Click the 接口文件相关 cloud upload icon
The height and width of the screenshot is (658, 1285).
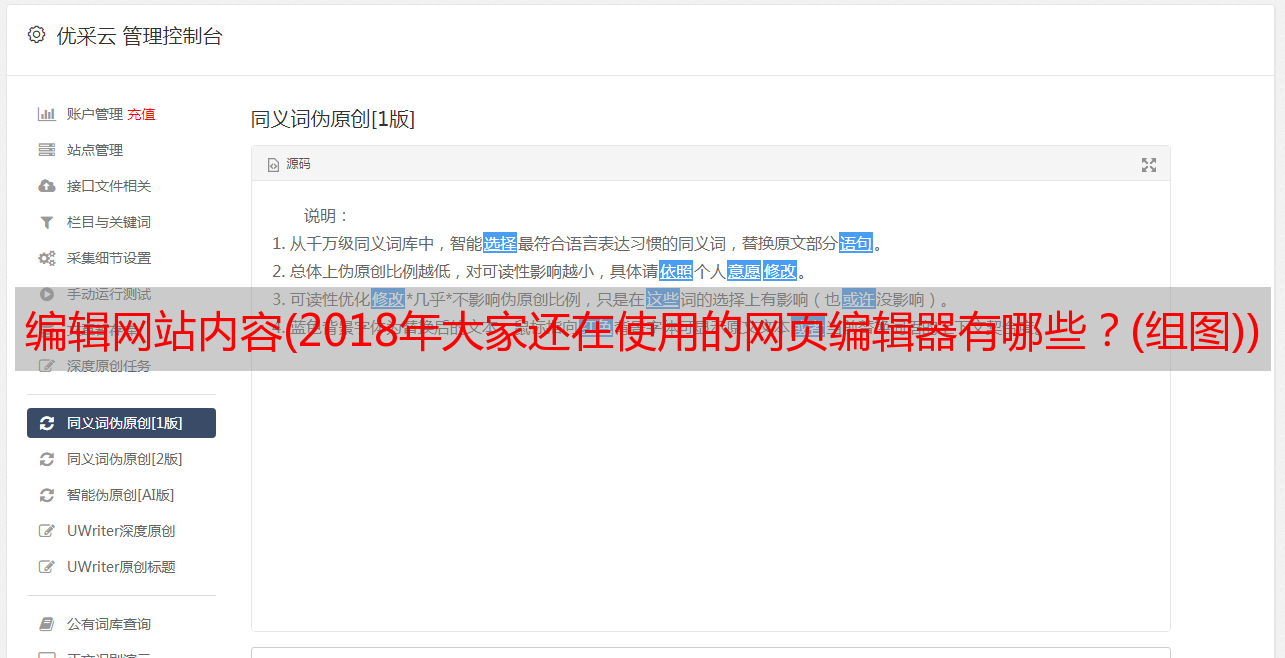tap(46, 186)
